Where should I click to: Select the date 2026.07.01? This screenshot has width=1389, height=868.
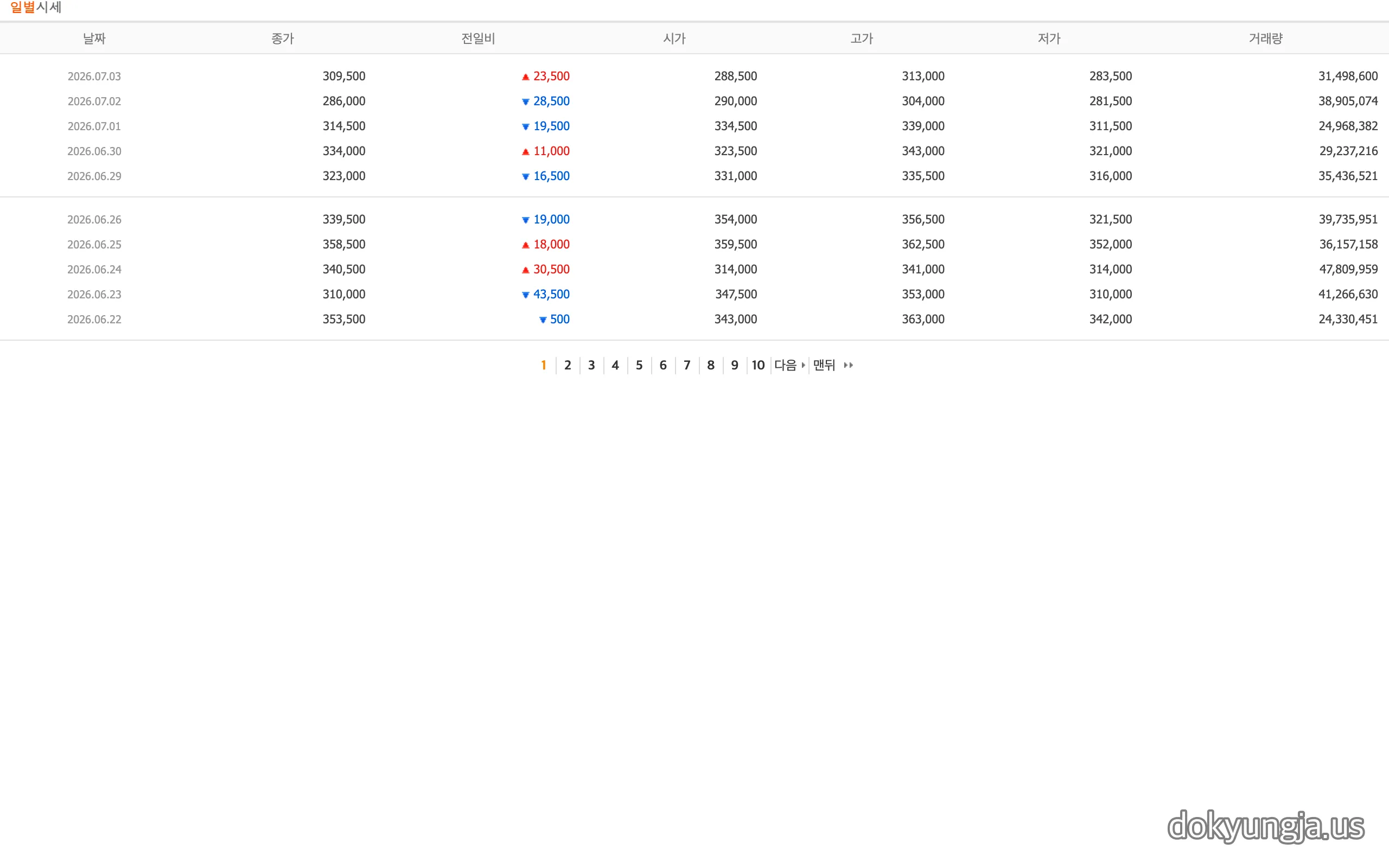[94, 126]
